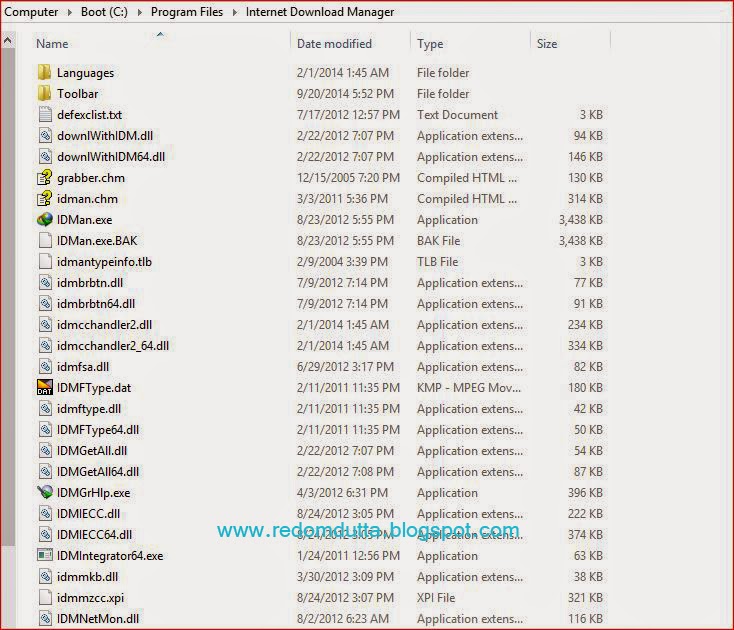Image resolution: width=734 pixels, height=630 pixels.
Task: Select Internet Download Manager breadcrumb segment
Action: 320,12
